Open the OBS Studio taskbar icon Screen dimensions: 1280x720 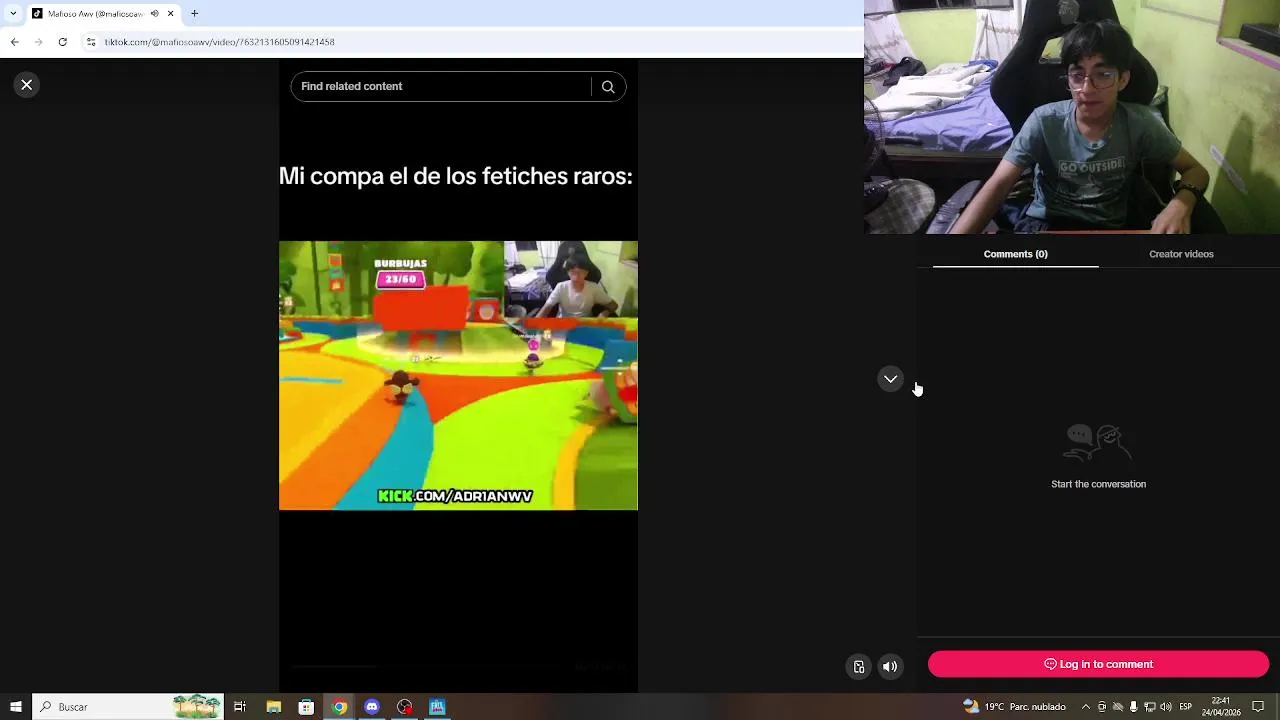point(405,707)
